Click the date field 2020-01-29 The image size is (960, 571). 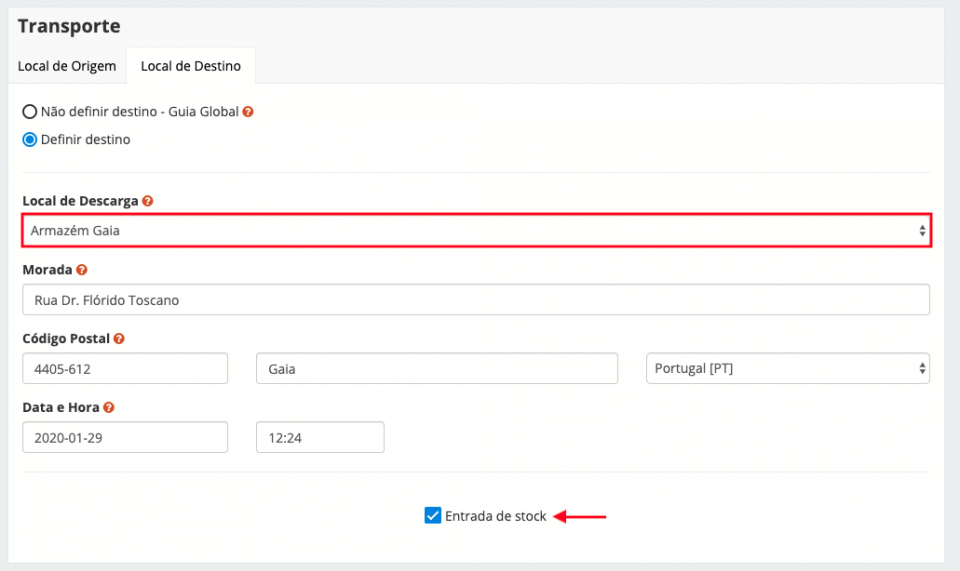(x=125, y=437)
